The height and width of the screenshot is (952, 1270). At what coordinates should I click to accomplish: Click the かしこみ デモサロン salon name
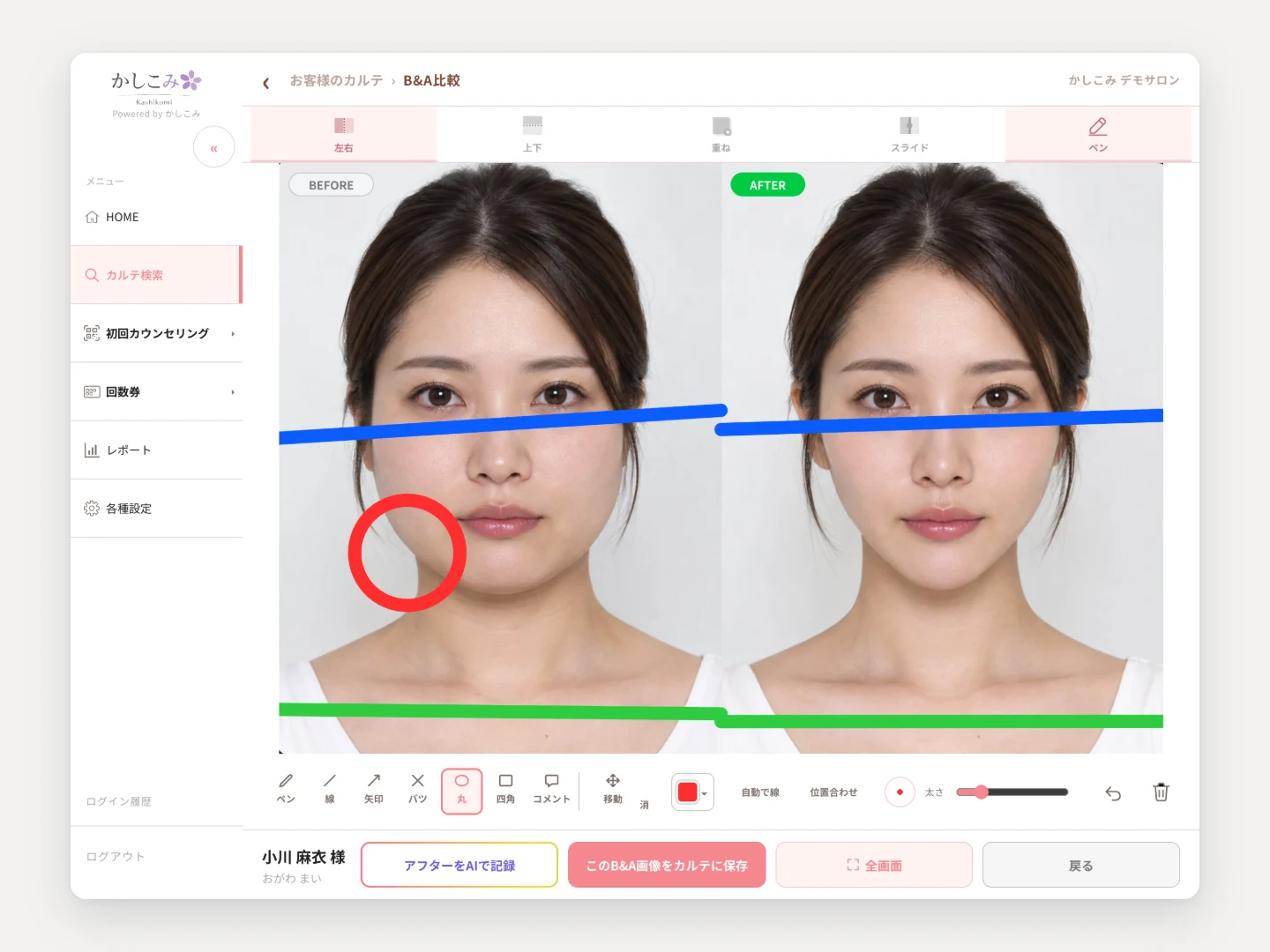click(1124, 80)
